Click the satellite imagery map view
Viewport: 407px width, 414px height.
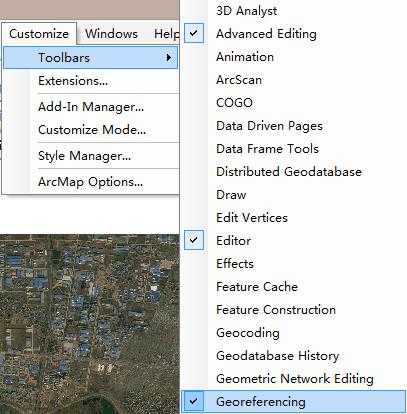point(90,324)
